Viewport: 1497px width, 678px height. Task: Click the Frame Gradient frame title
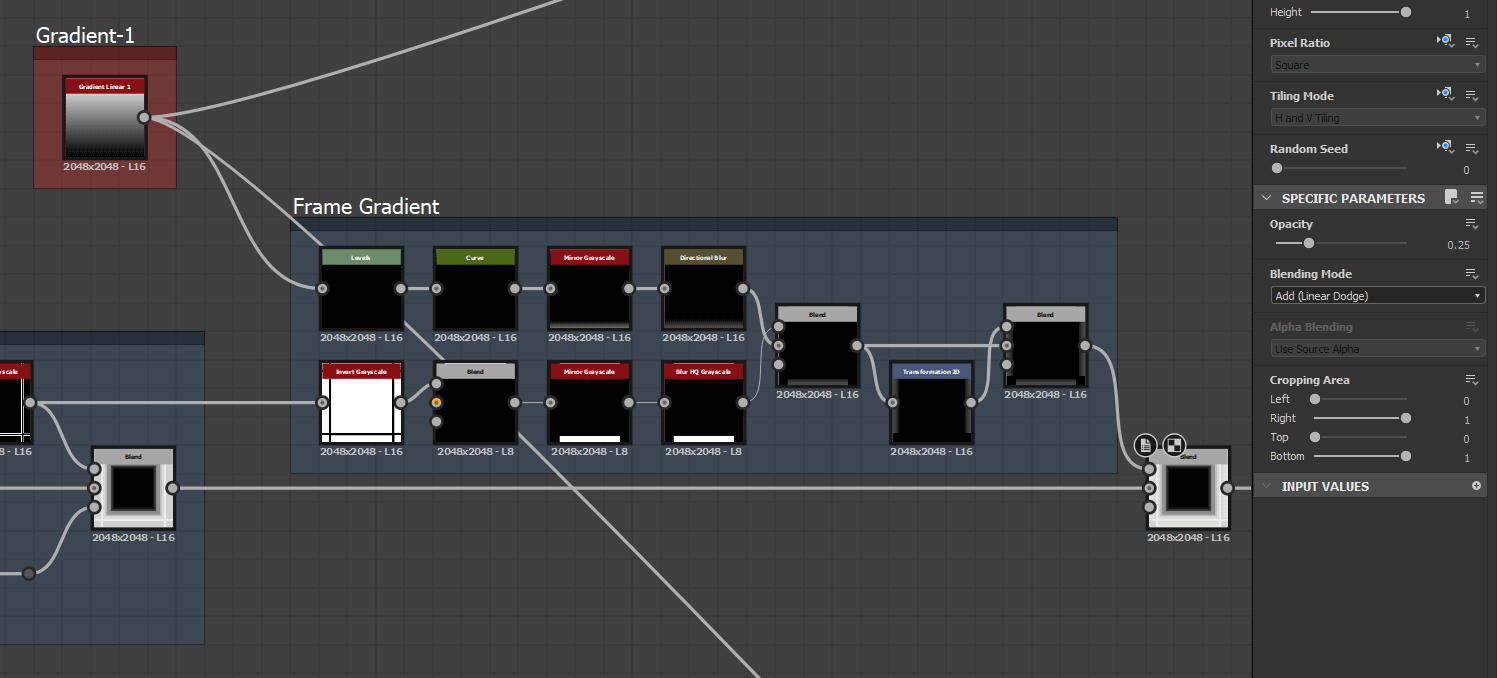click(366, 207)
